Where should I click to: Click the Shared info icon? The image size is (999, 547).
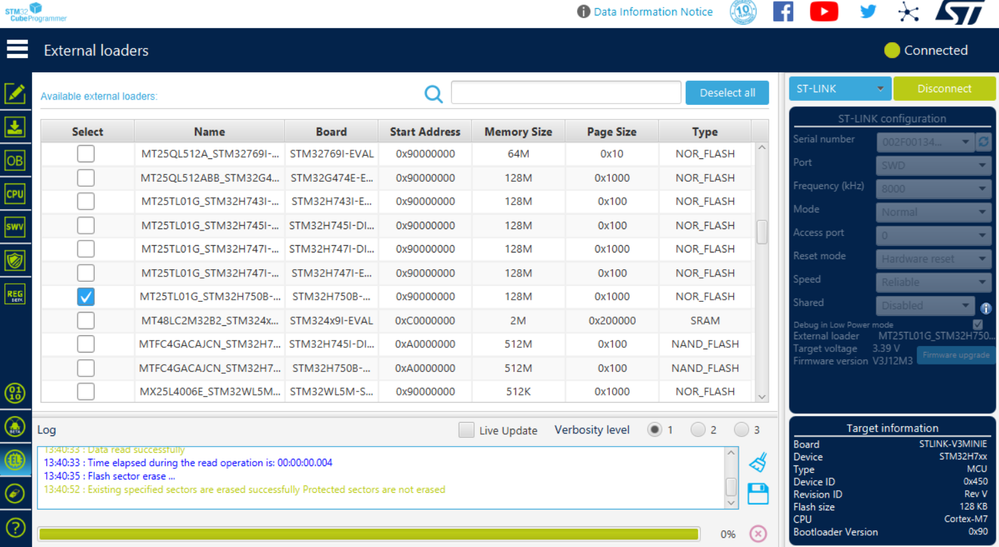pos(986,308)
